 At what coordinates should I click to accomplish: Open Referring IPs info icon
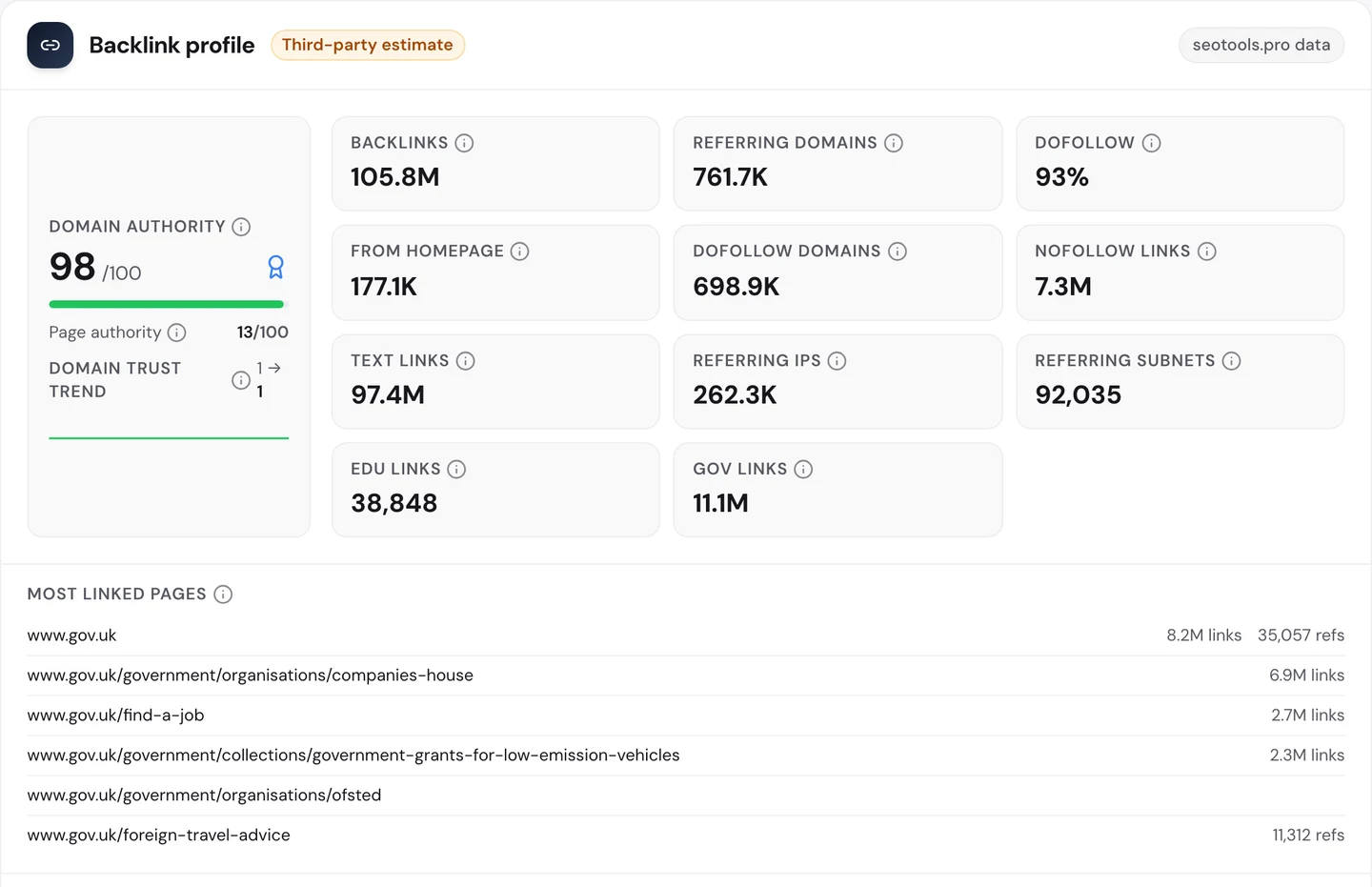tap(837, 361)
